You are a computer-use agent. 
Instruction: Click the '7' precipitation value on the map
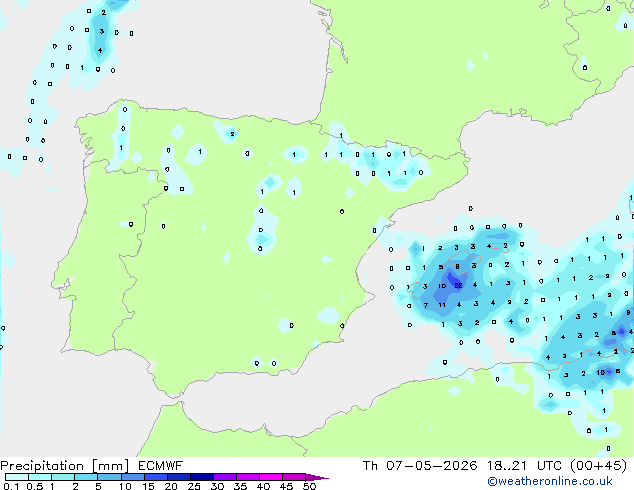[426, 305]
